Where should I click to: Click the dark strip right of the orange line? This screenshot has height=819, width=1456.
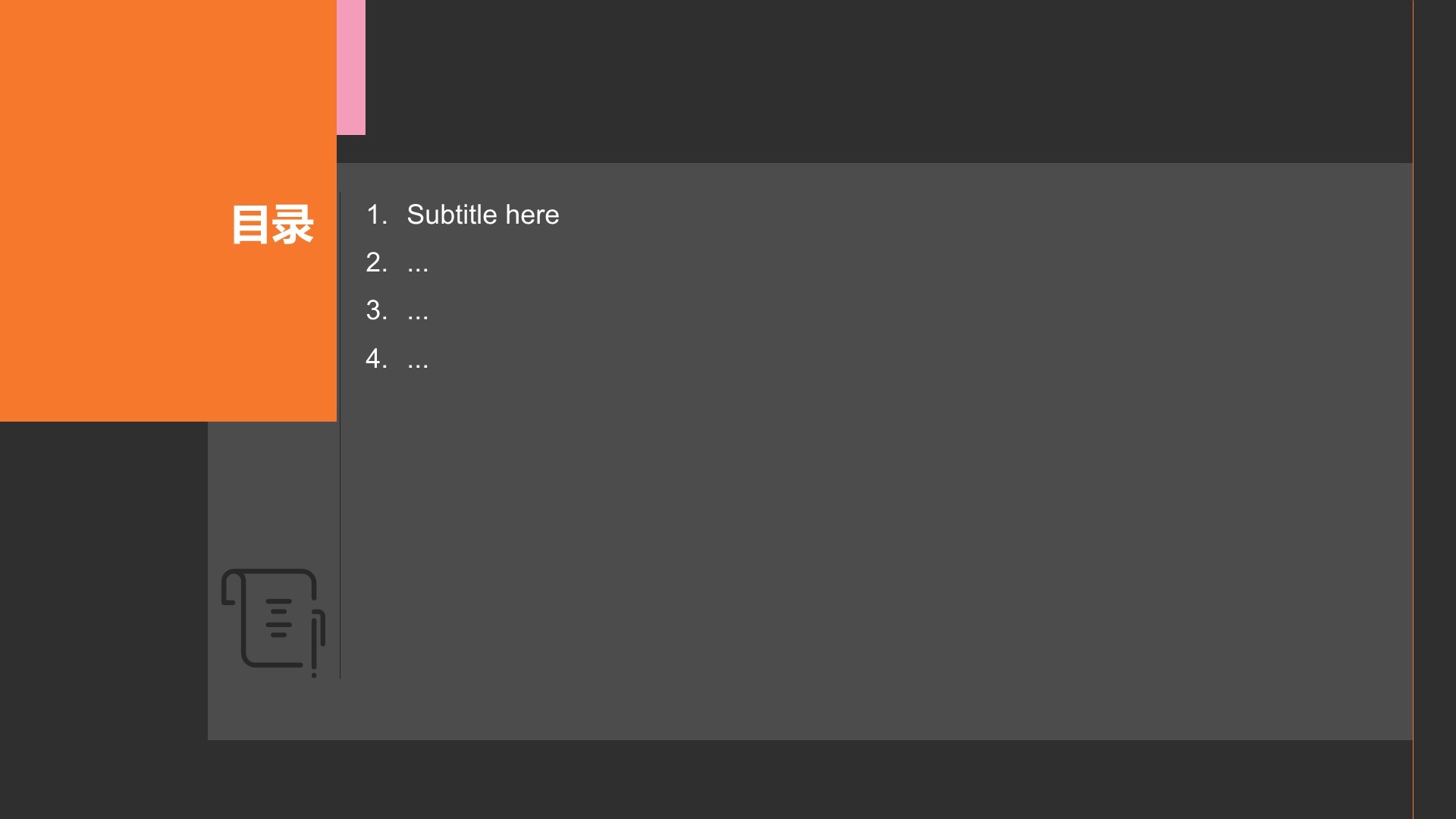click(1435, 409)
